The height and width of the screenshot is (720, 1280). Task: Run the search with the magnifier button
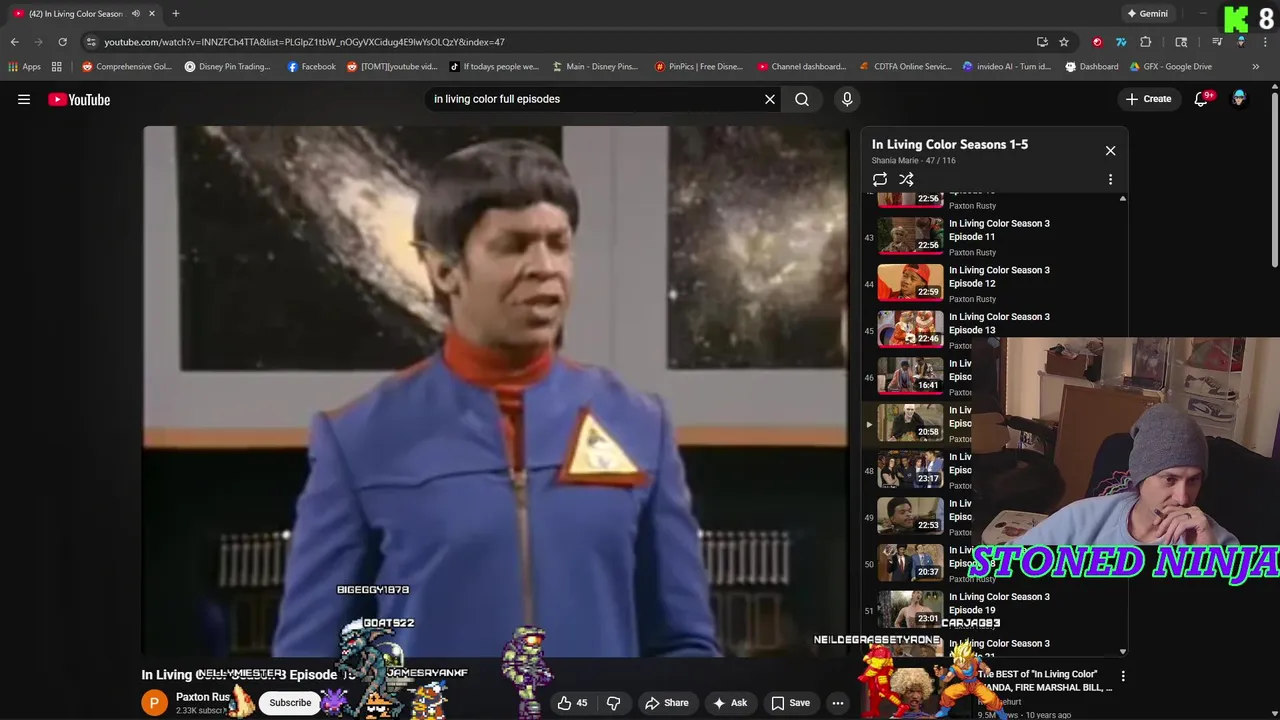click(x=802, y=99)
